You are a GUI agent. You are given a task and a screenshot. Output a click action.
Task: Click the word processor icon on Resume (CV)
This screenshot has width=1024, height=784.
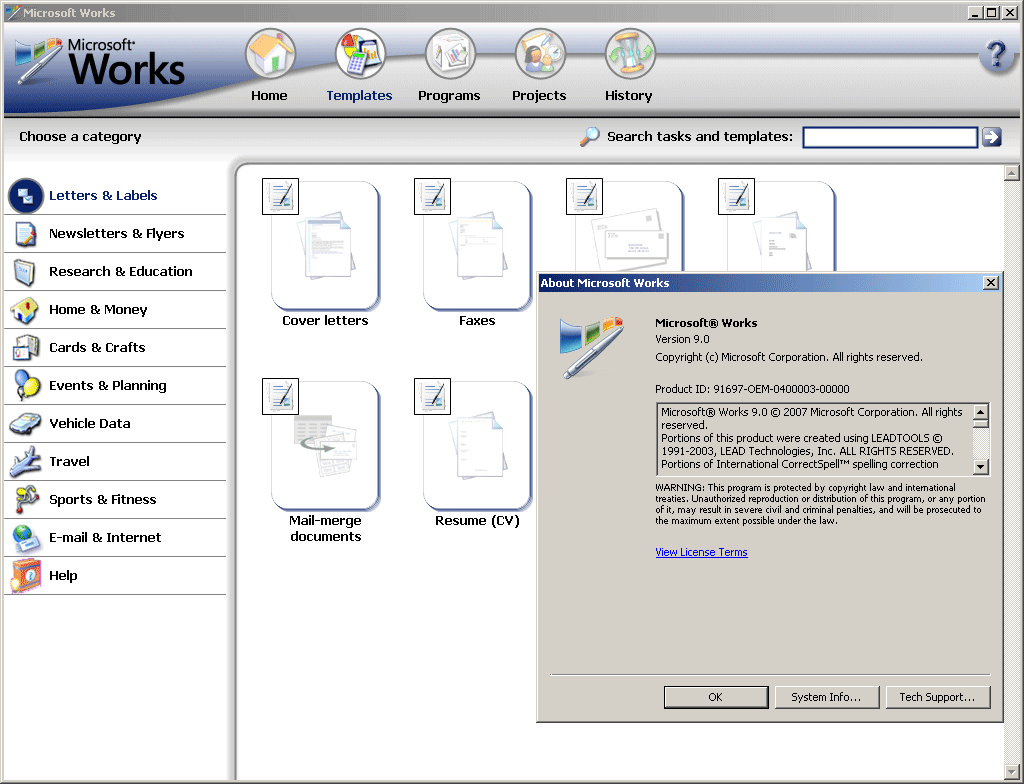tap(432, 396)
